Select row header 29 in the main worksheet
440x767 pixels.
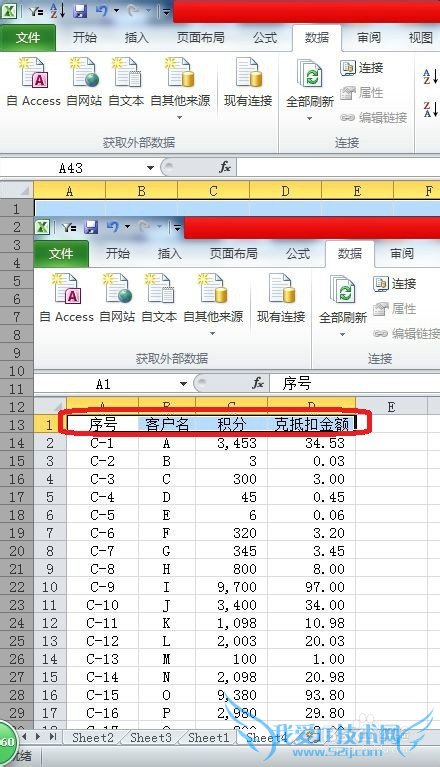point(17,713)
